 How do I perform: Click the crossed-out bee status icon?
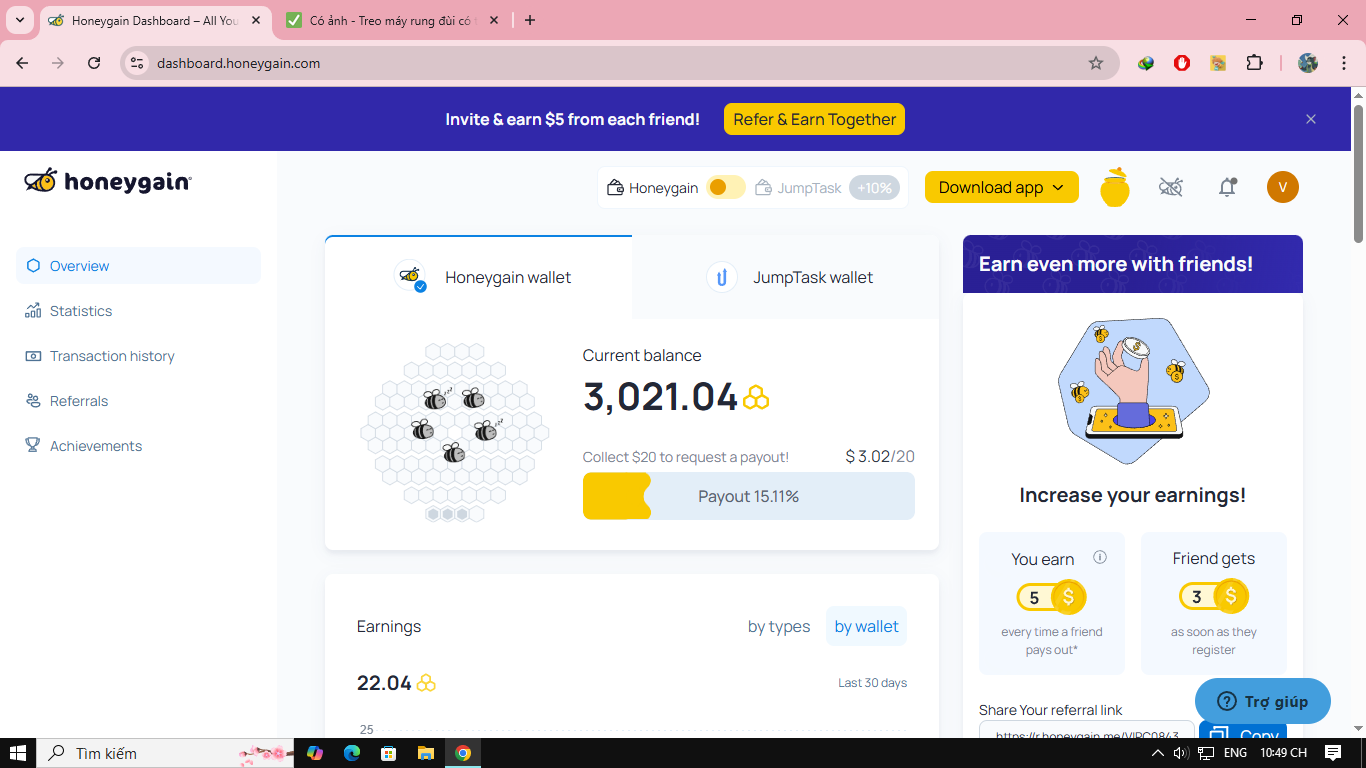[x=1171, y=187]
